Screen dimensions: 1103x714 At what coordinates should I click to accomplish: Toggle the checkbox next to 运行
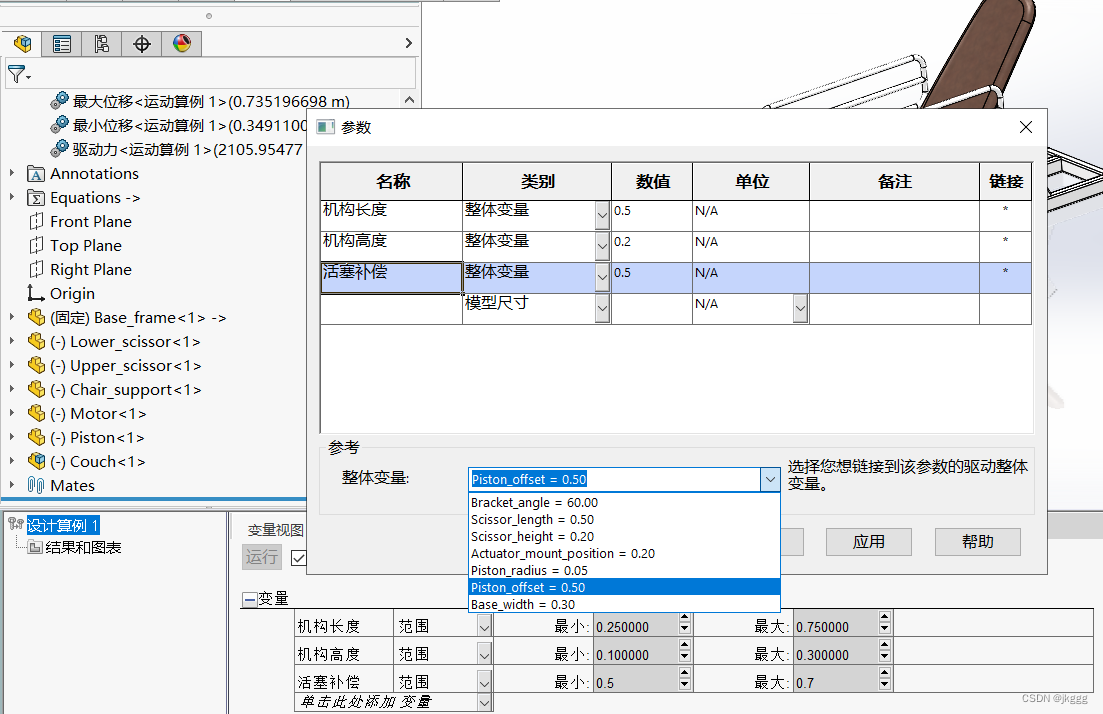click(x=298, y=558)
